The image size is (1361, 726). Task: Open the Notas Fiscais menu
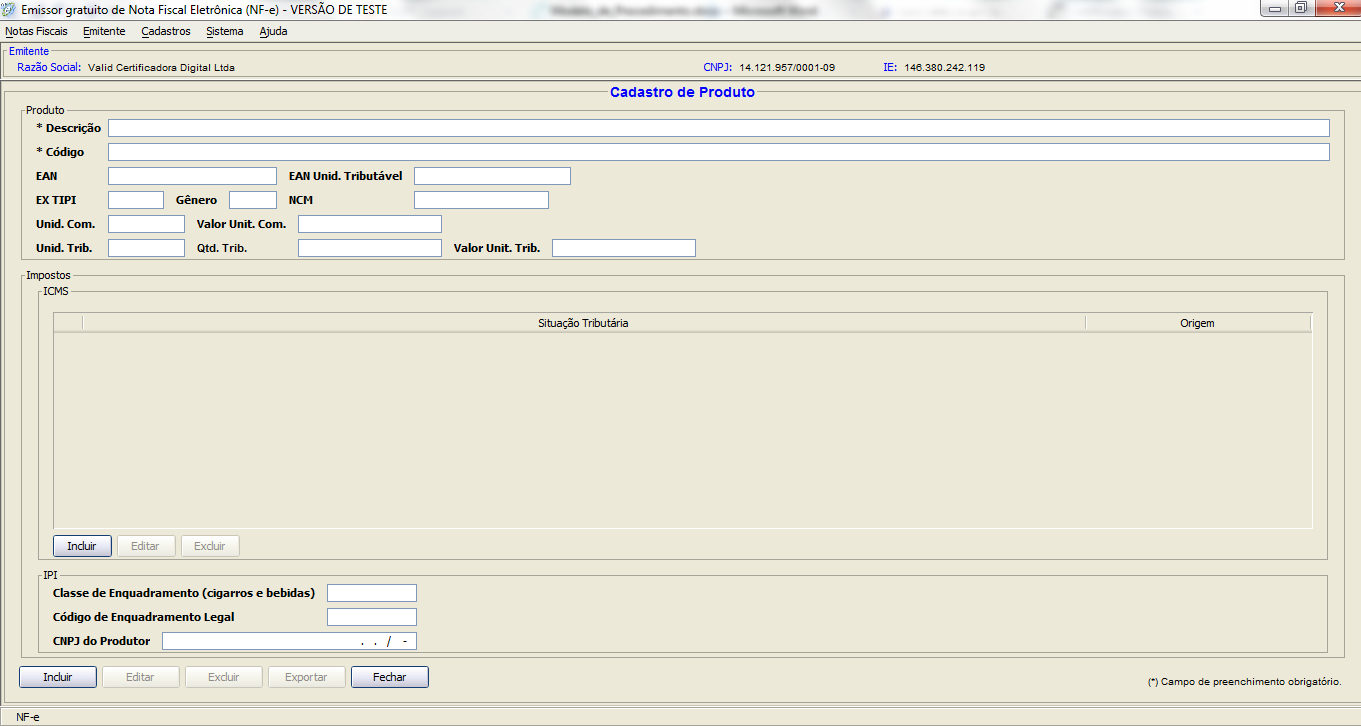click(37, 31)
